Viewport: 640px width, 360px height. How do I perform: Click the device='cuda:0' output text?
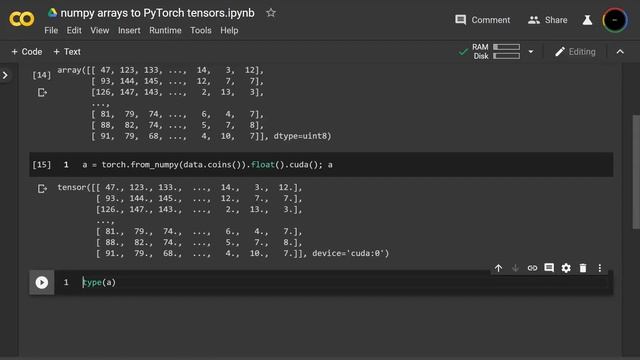pyautogui.click(x=350, y=253)
